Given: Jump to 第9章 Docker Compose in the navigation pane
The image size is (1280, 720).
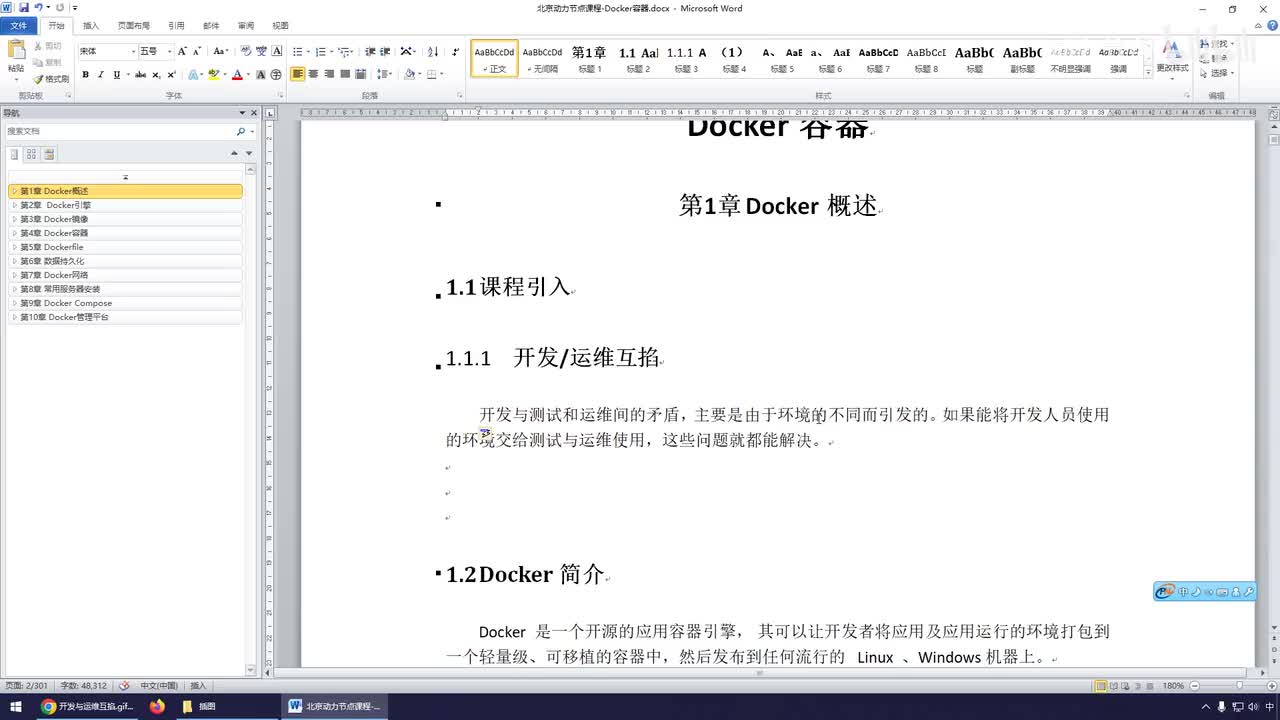Looking at the screenshot, I should tap(126, 303).
